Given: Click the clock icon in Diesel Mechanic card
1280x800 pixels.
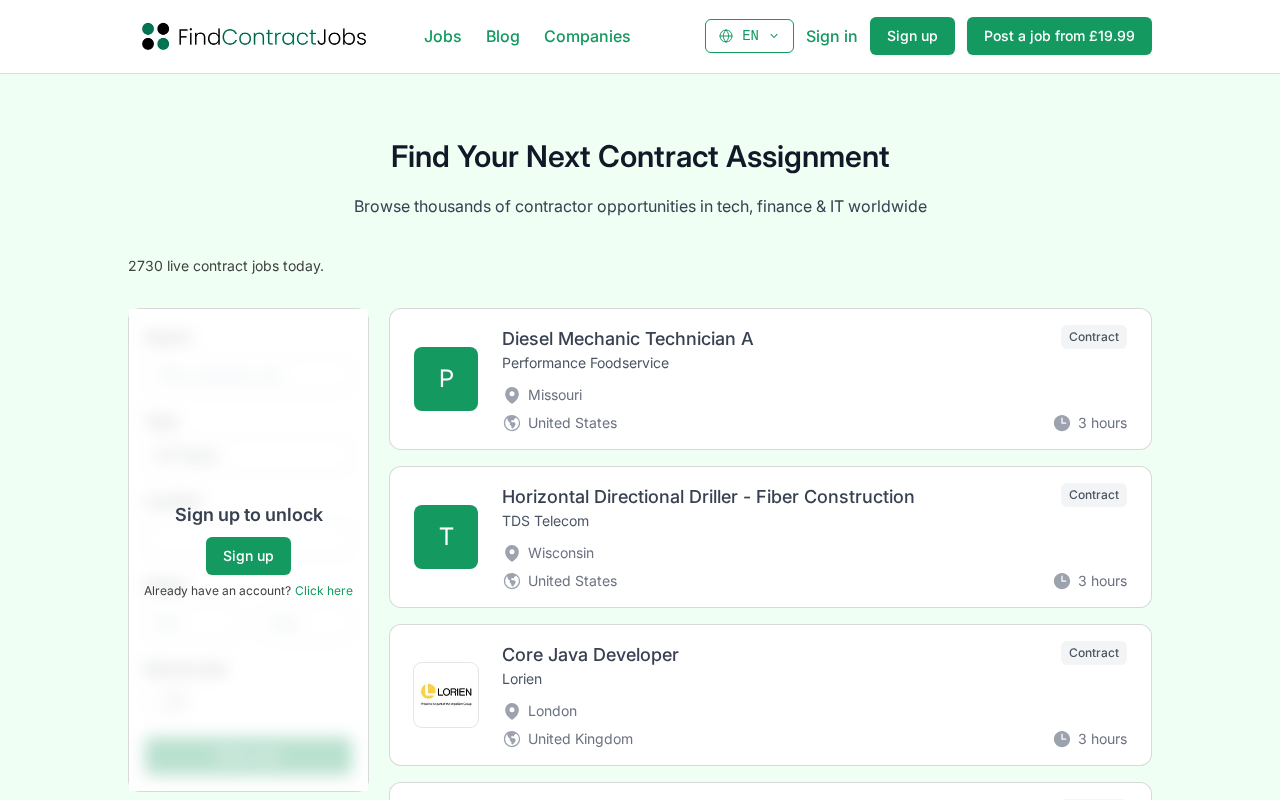Looking at the screenshot, I should tap(1062, 423).
